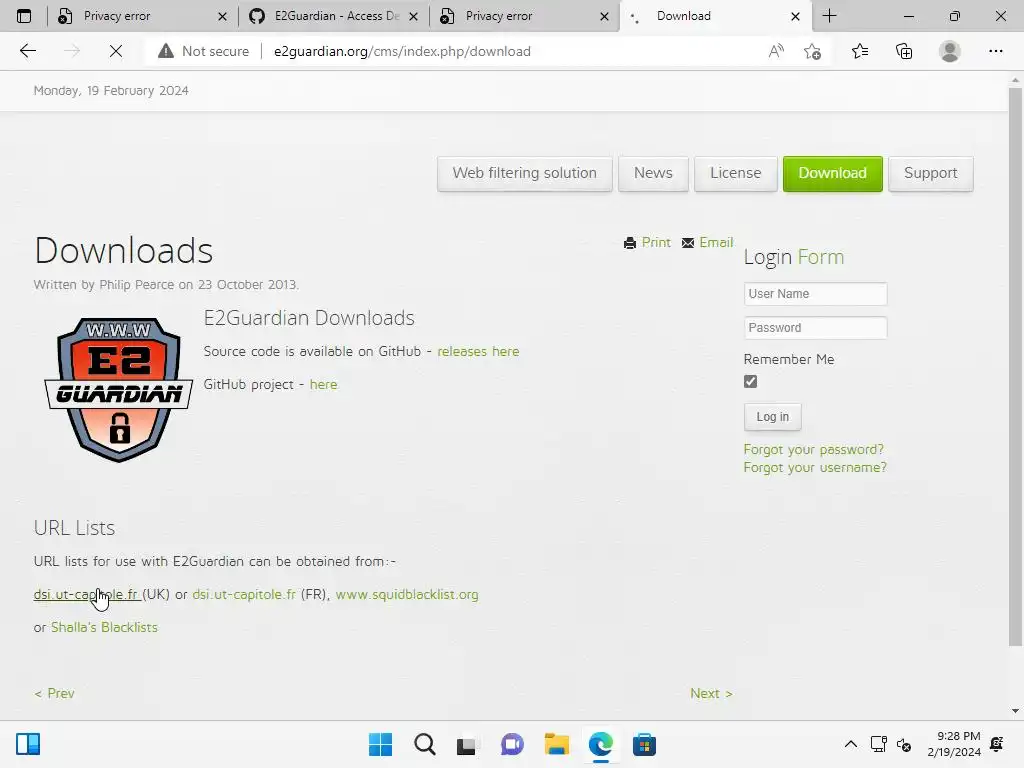Open Microsoft Store from taskbar
Viewport: 1024px width, 768px height.
pyautogui.click(x=644, y=744)
